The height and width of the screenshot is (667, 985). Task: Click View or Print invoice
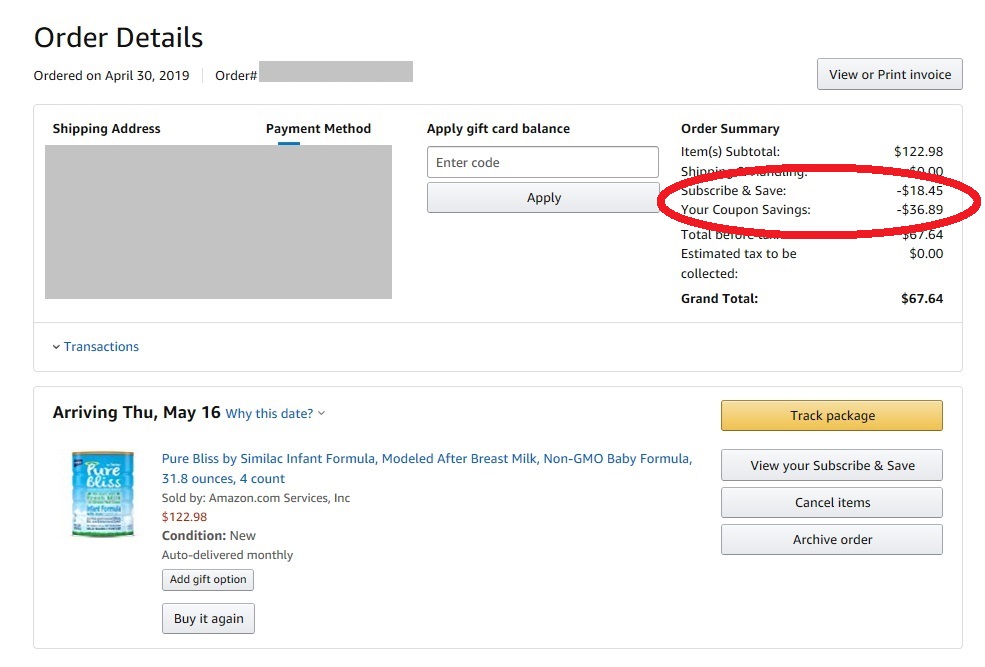[x=889, y=73]
